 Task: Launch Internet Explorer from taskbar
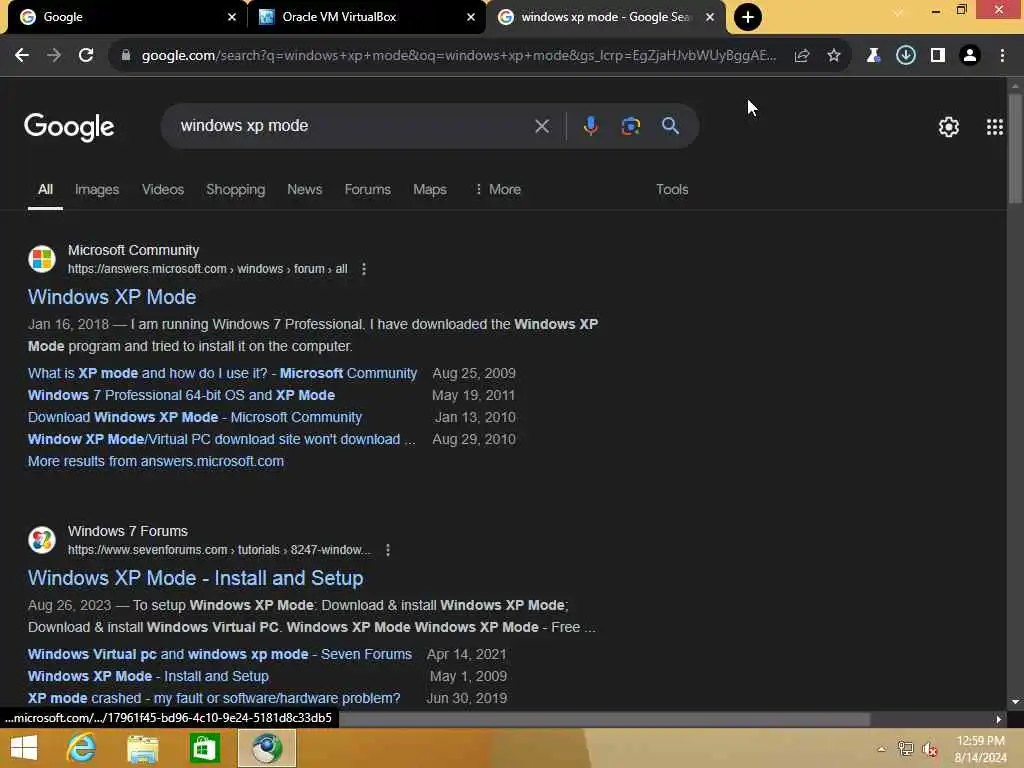tap(82, 748)
